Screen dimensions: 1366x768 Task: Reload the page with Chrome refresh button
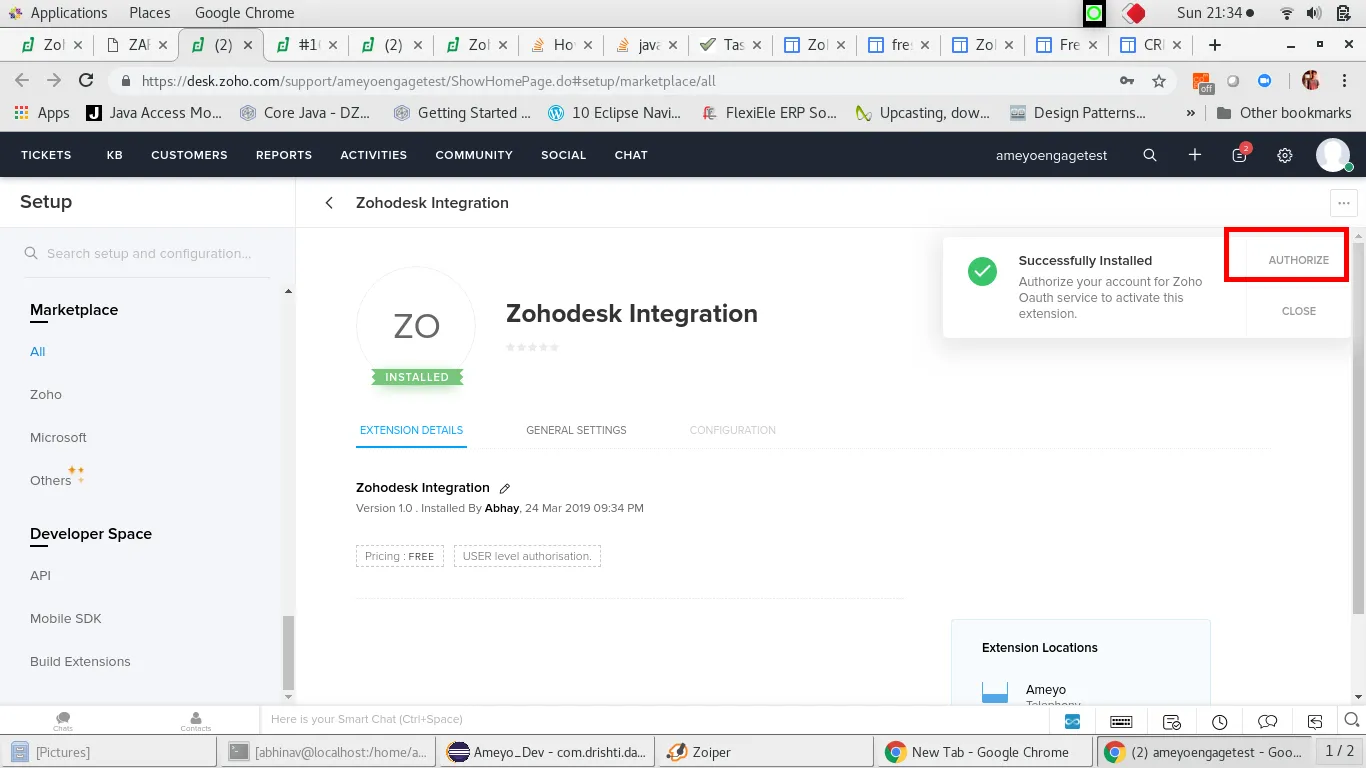click(x=86, y=81)
